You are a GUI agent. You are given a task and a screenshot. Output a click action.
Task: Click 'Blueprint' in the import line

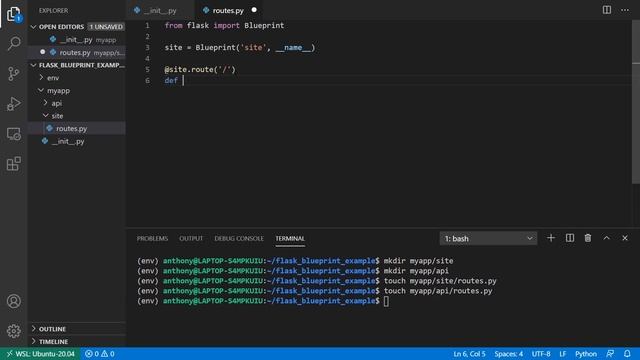(264, 25)
